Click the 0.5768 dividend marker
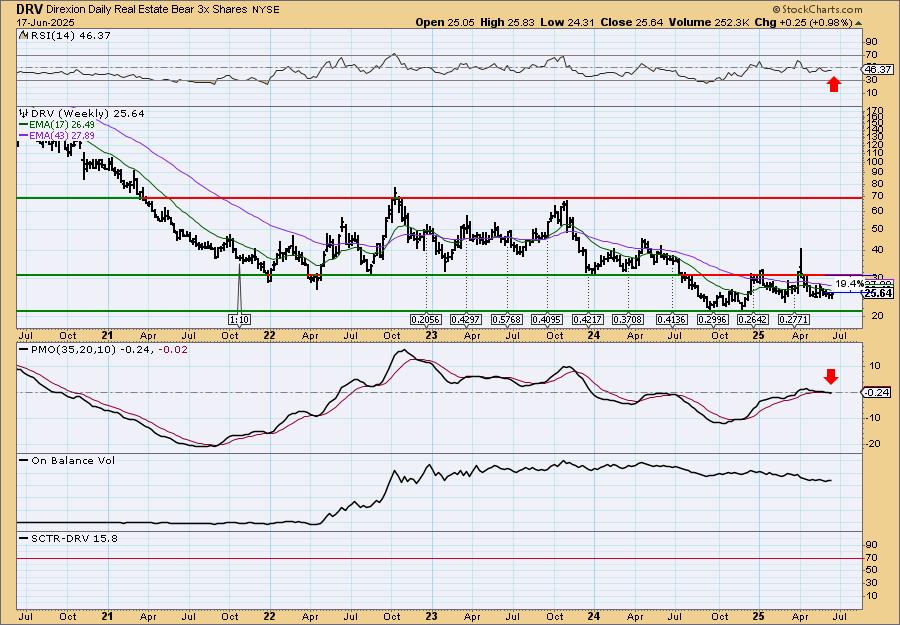 [x=507, y=319]
